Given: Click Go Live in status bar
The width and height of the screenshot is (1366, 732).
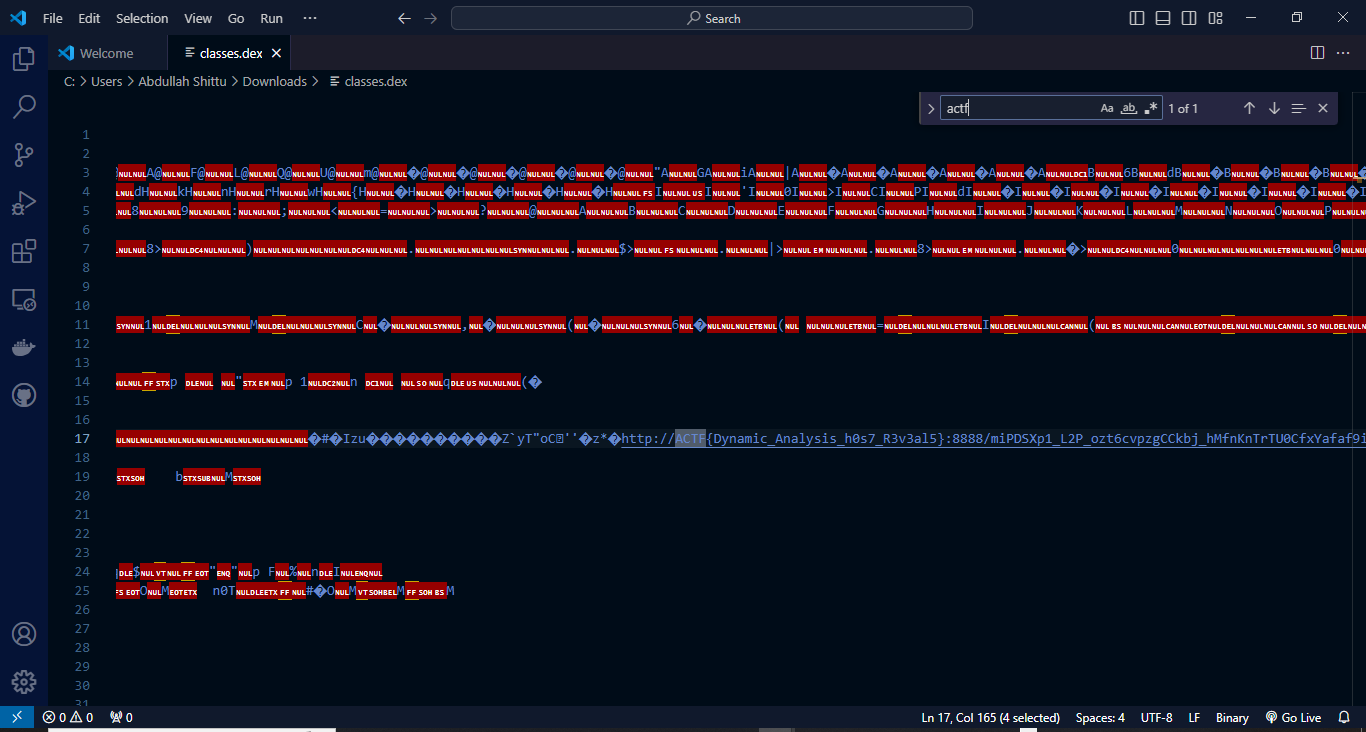Looking at the screenshot, I should pos(1293,717).
